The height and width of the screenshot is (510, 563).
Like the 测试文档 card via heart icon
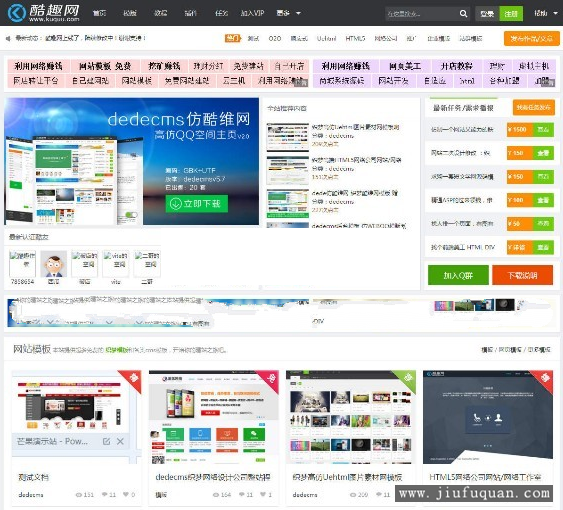[x=126, y=495]
